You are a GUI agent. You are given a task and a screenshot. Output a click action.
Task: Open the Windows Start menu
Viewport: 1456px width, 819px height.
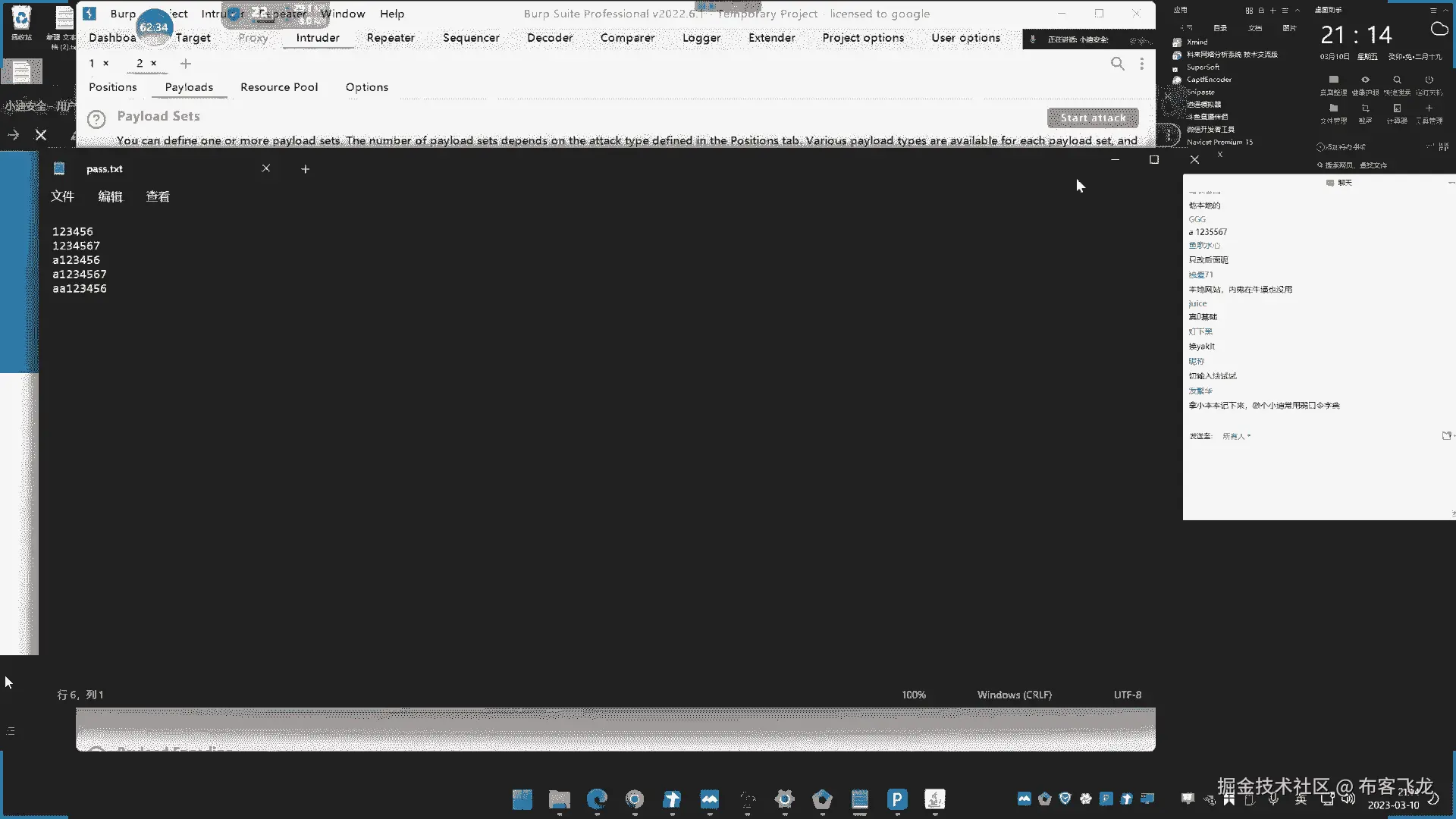coord(522,799)
